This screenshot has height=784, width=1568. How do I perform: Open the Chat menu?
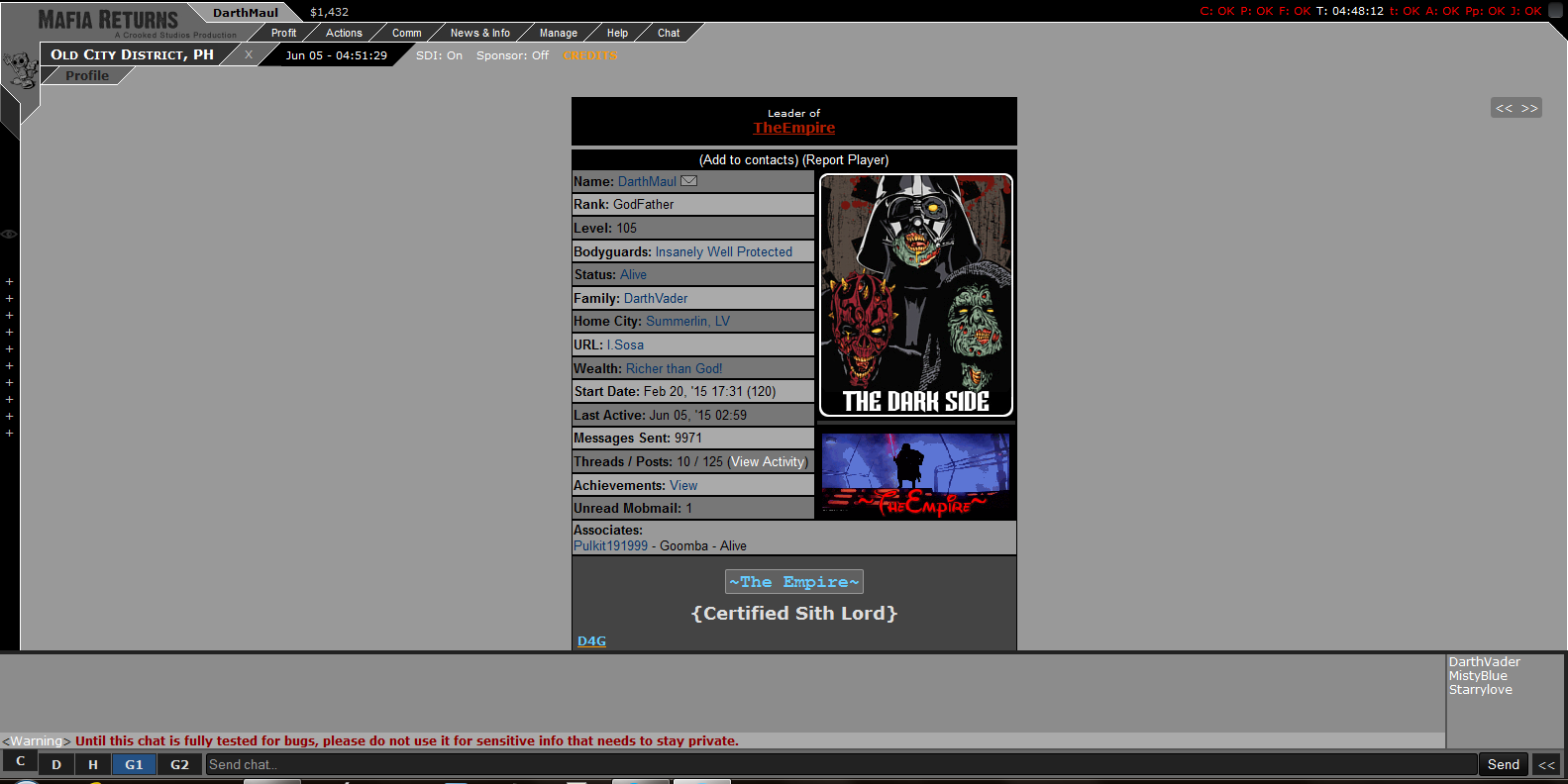coord(669,33)
